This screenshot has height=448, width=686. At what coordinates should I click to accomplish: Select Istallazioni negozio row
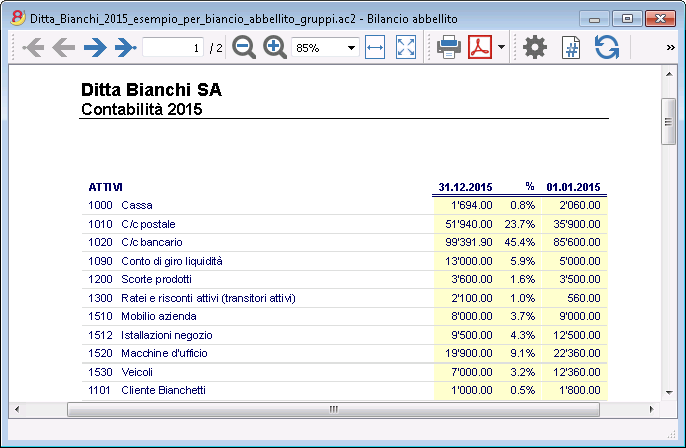(344, 335)
